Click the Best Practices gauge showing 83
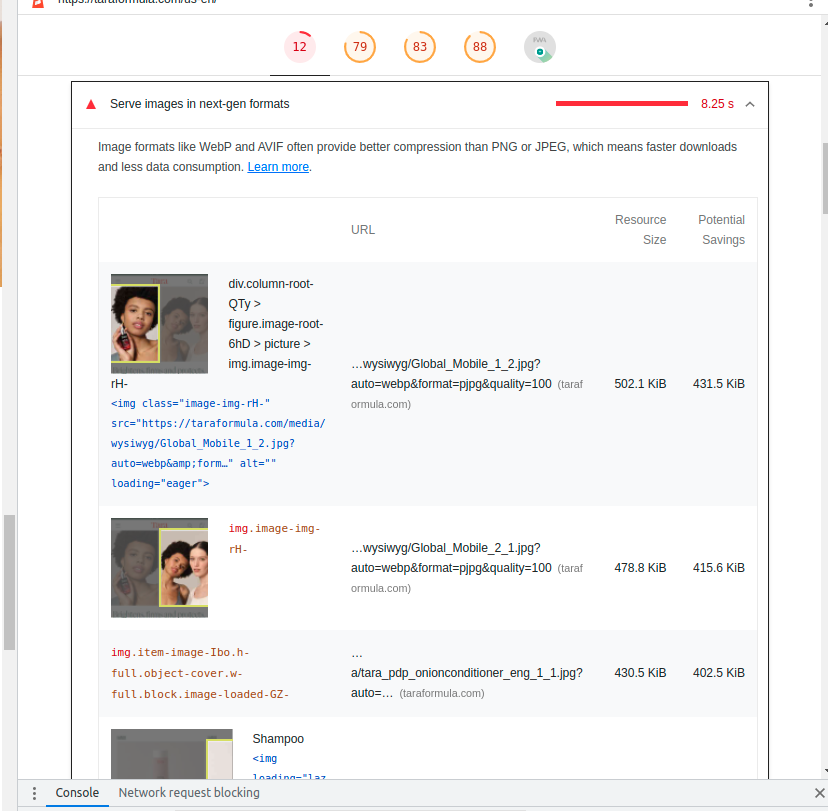Screen dimensions: 828x811 (419, 46)
